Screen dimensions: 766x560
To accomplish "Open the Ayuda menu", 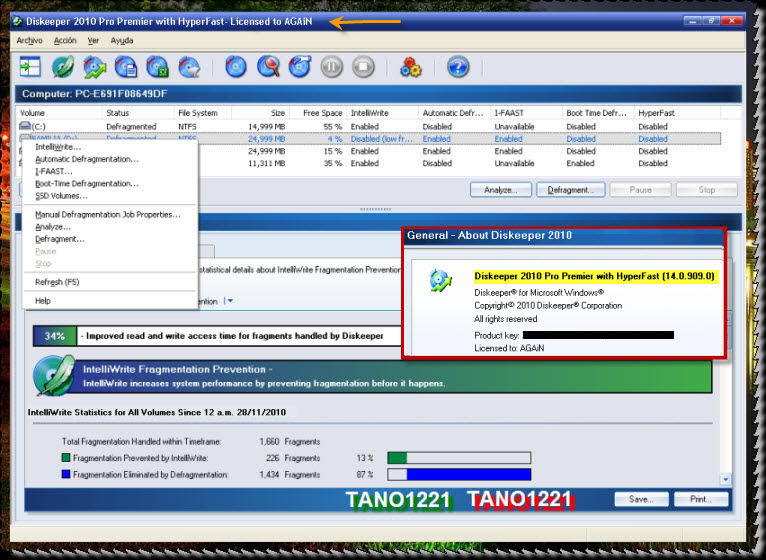I will pyautogui.click(x=122, y=41).
